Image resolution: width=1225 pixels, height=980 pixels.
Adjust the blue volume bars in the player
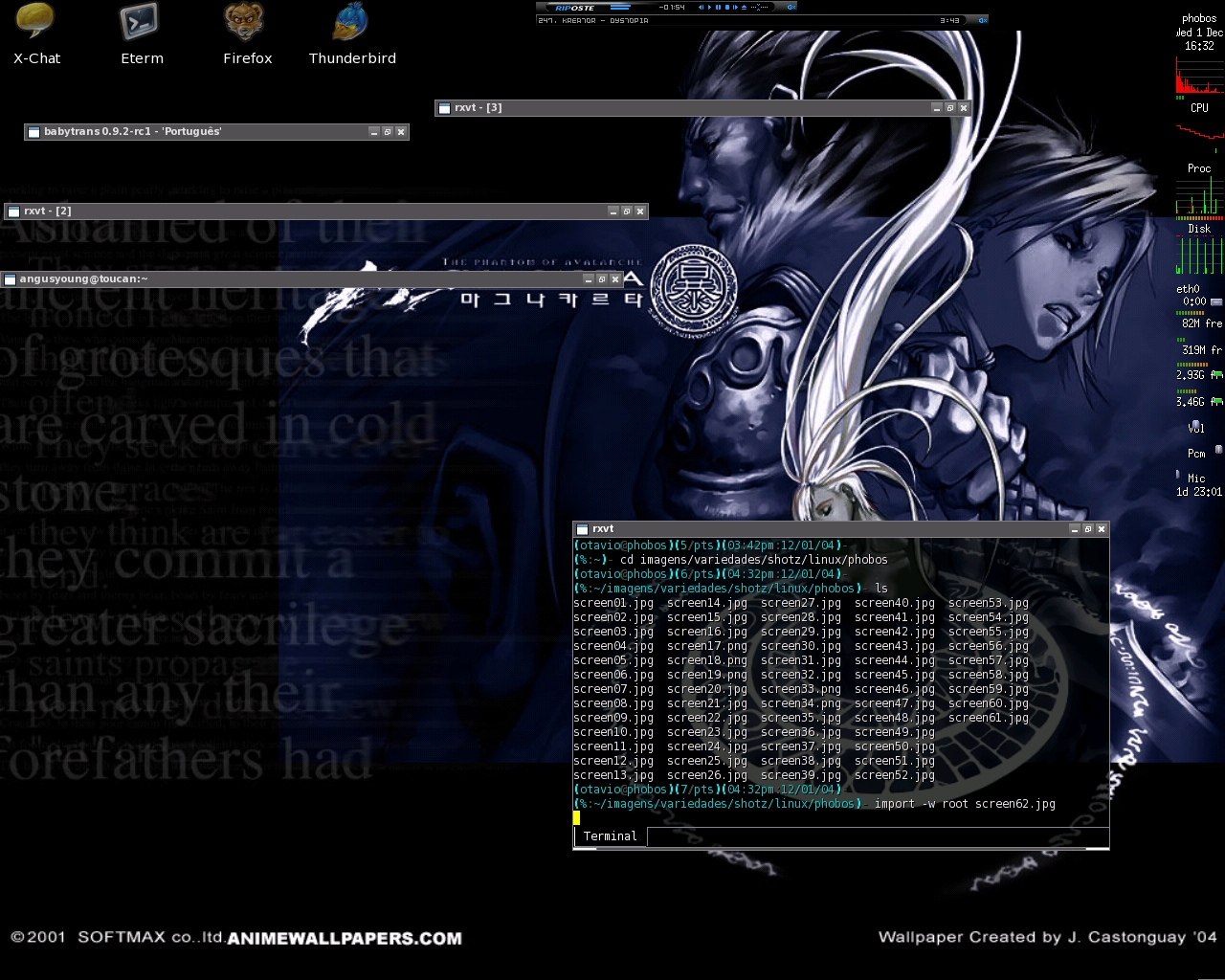pyautogui.click(x=620, y=7)
